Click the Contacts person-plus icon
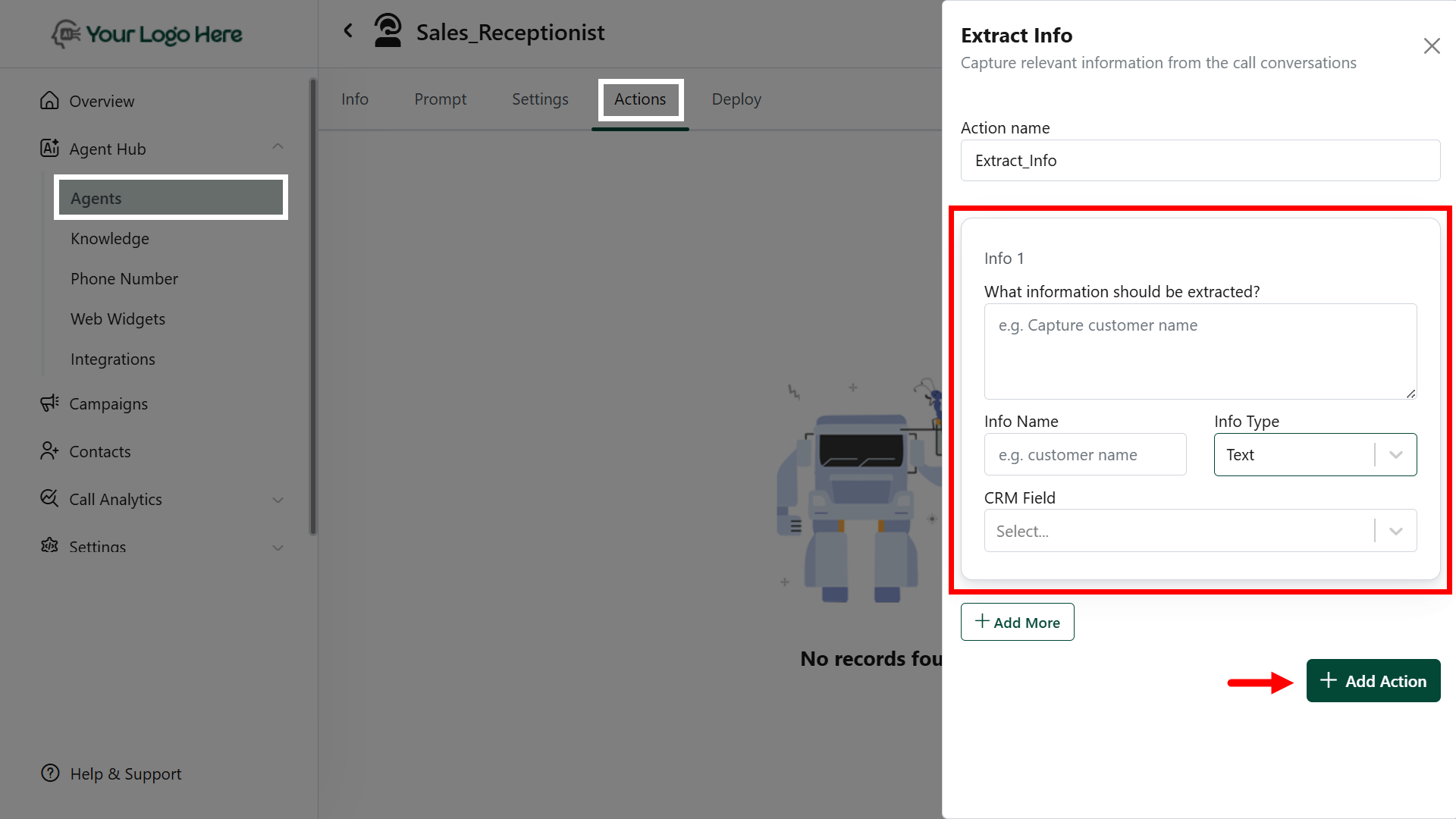This screenshot has width=1456, height=819. [49, 451]
